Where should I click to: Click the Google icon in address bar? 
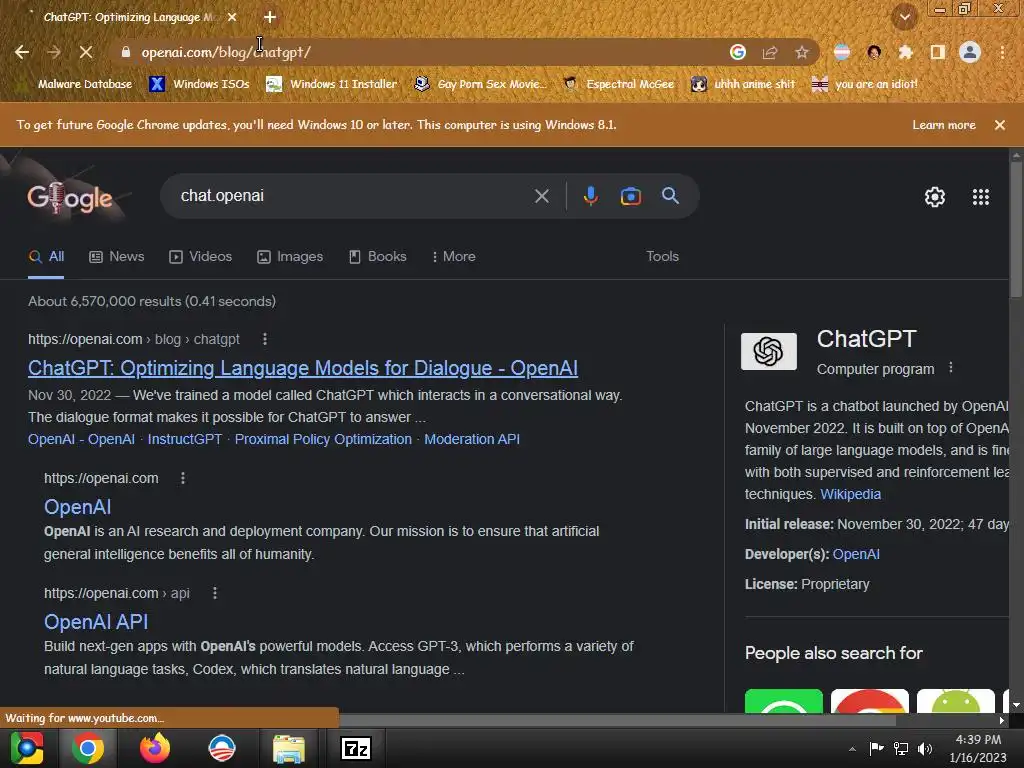point(738,52)
